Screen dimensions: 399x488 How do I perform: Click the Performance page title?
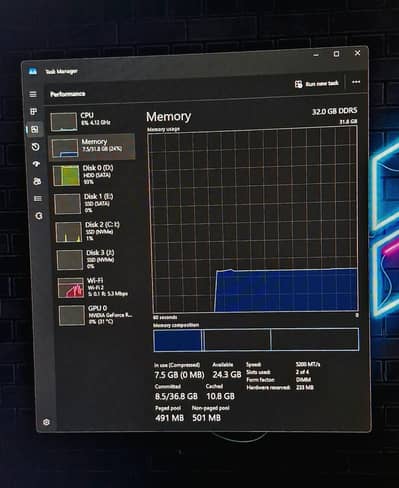(x=67, y=94)
